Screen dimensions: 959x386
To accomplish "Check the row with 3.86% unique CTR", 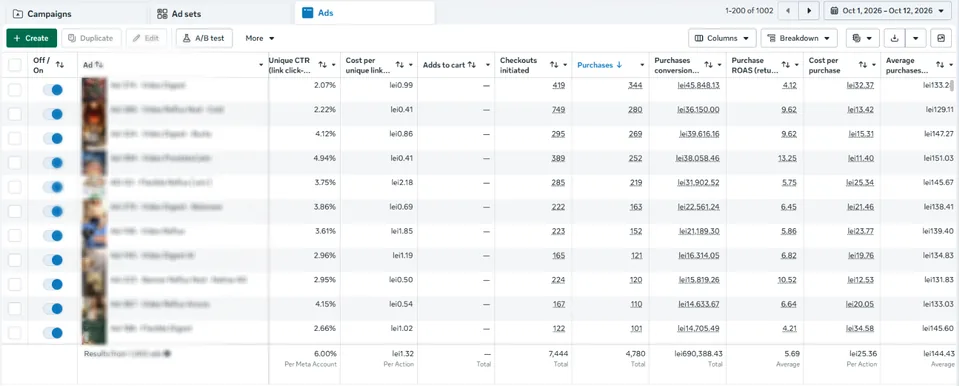I will (15, 211).
